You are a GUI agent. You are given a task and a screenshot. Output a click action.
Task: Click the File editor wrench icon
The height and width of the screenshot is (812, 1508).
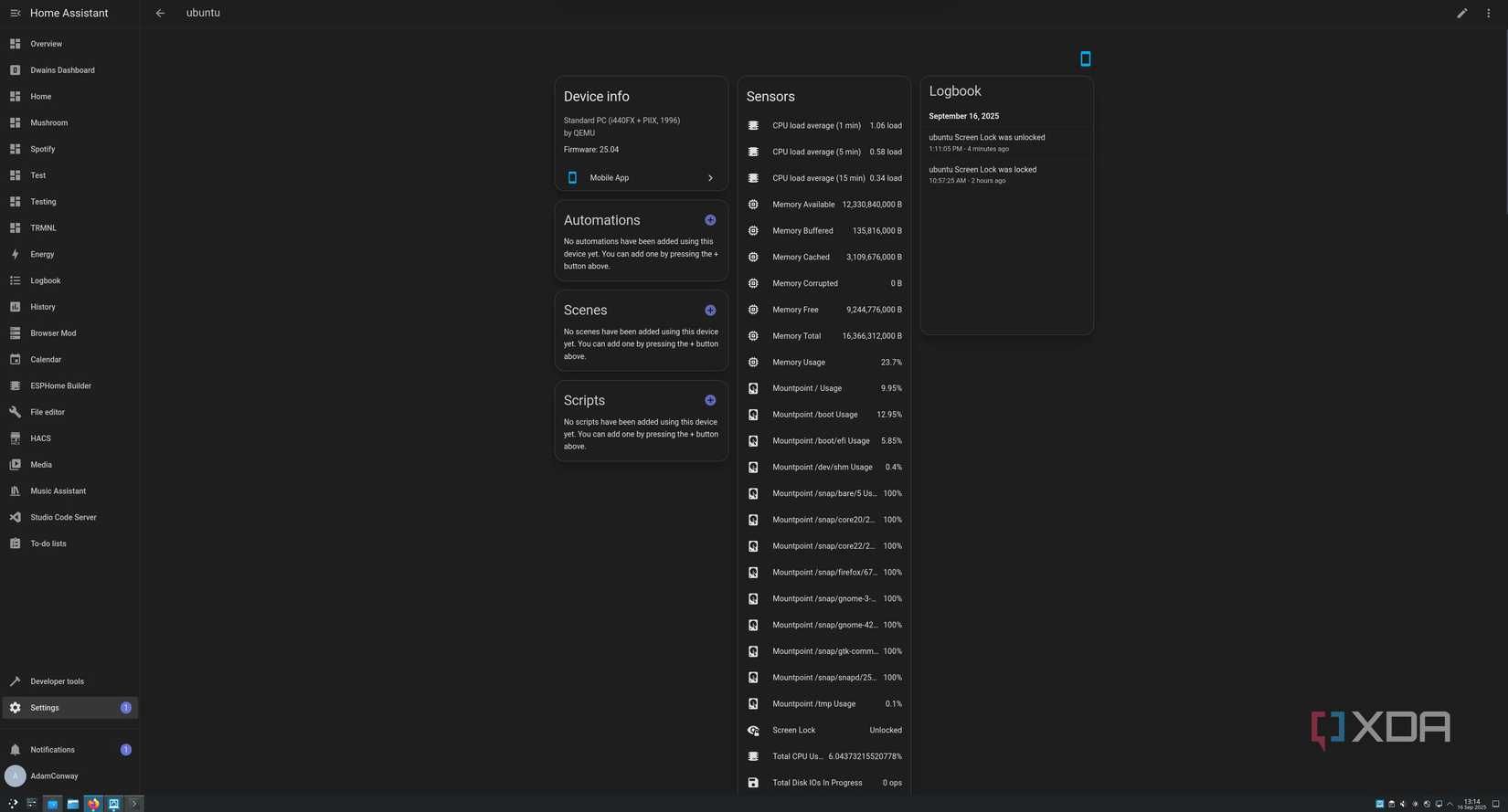[15, 412]
